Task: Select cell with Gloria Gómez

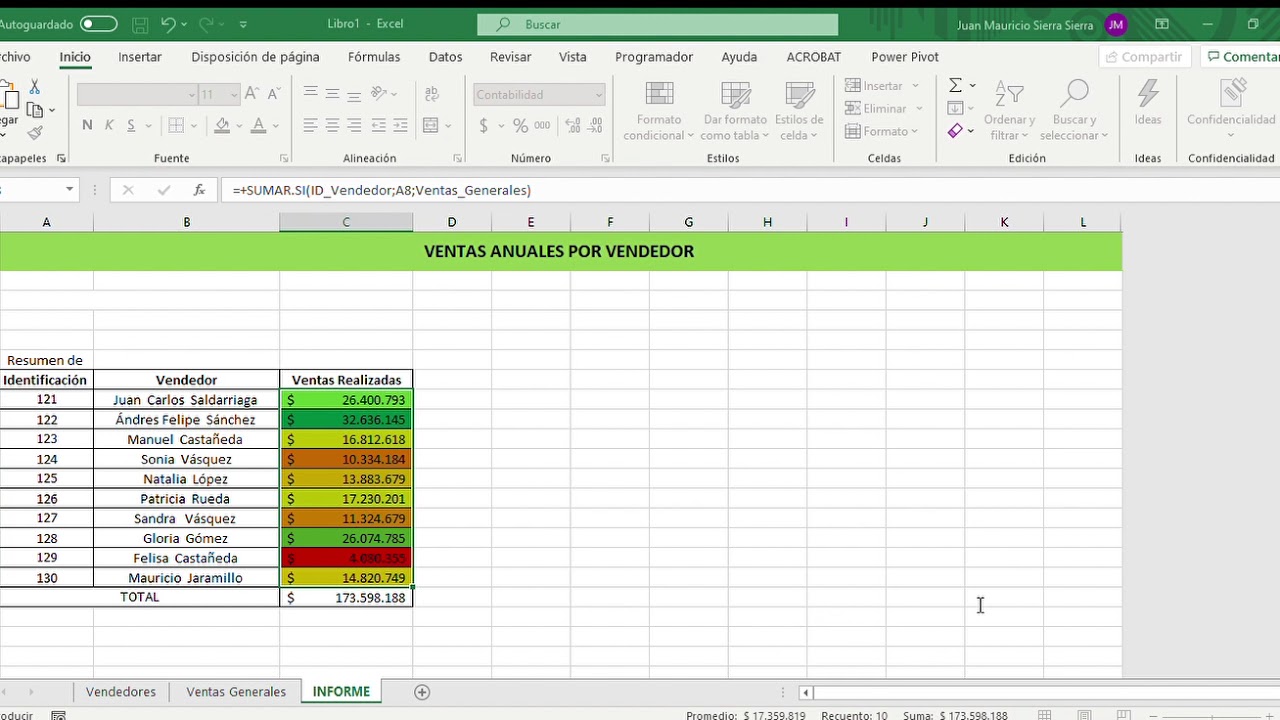Action: pos(186,538)
